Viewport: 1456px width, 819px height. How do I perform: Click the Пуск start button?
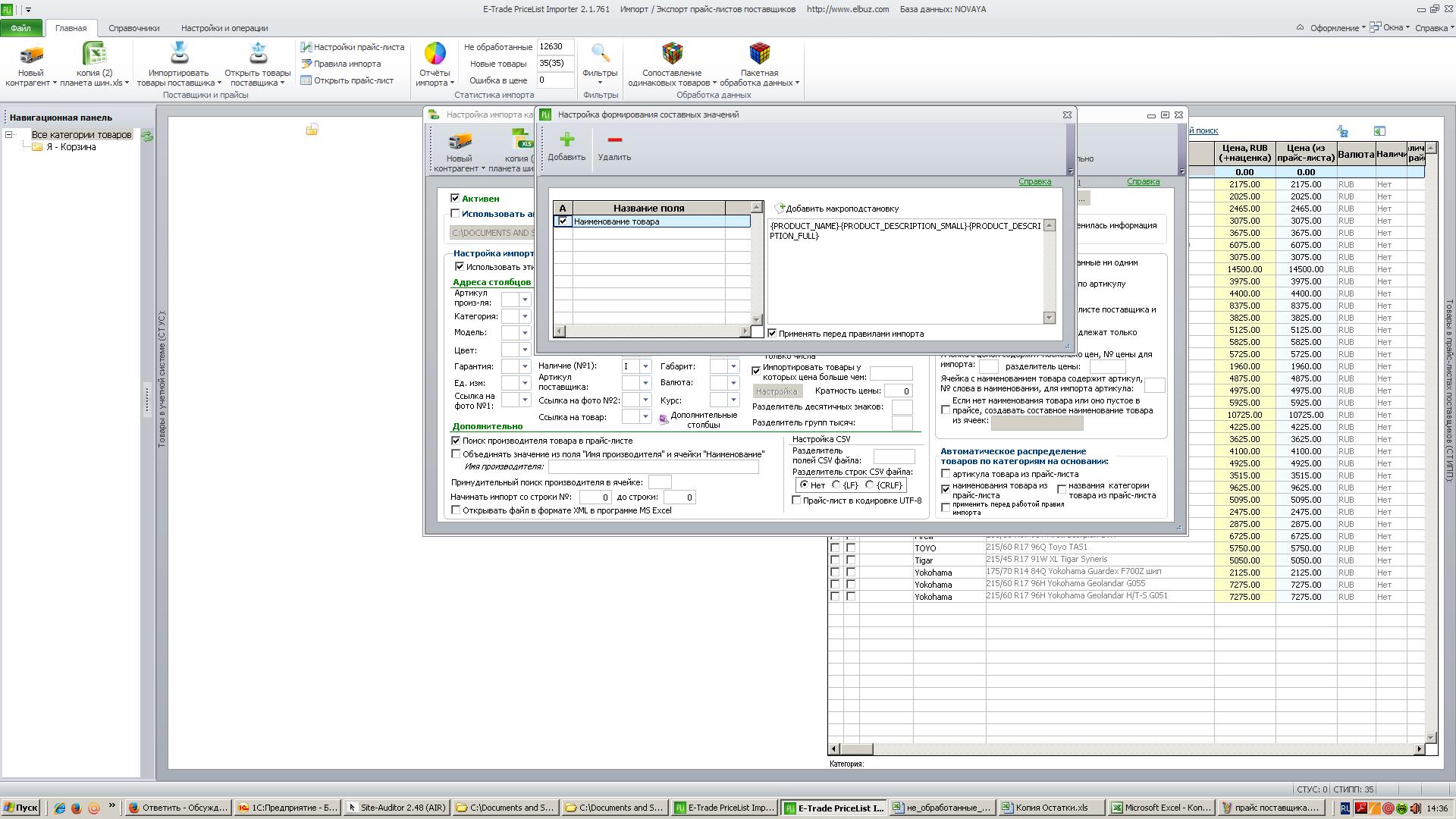[x=20, y=808]
